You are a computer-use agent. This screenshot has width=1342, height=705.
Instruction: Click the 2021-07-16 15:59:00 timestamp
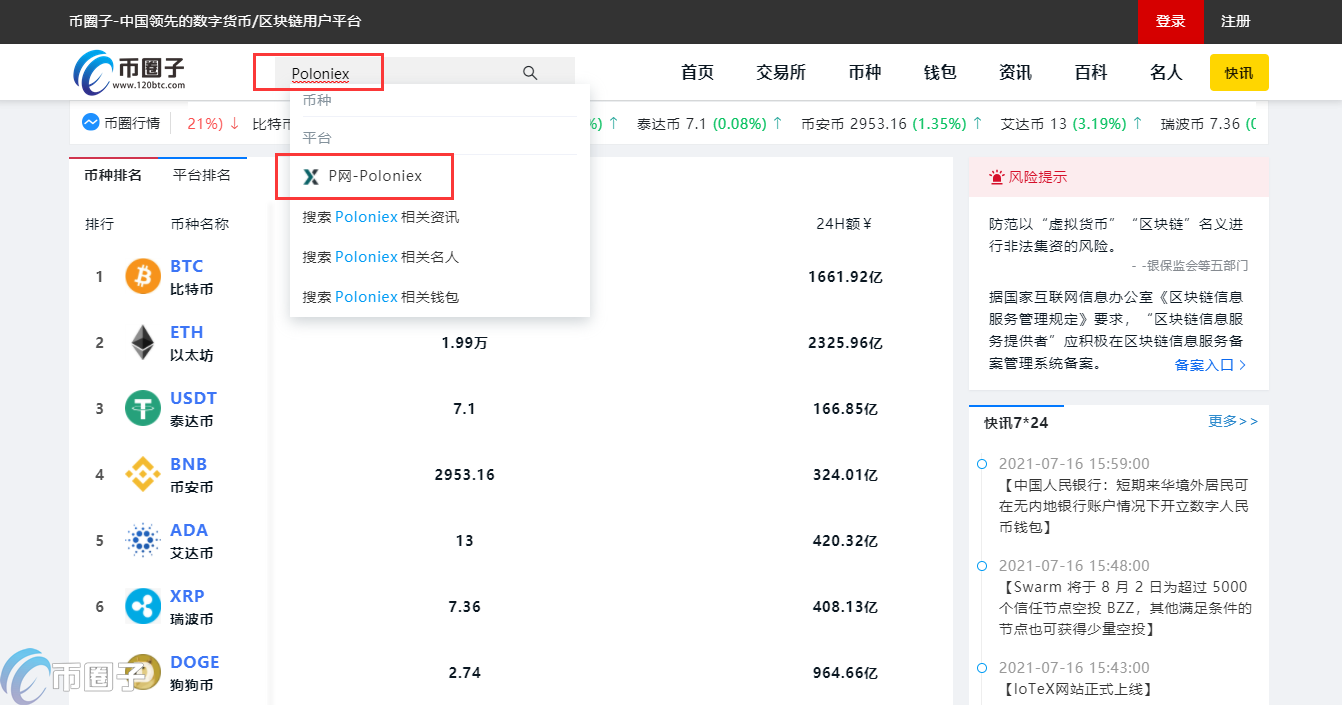pos(1074,464)
